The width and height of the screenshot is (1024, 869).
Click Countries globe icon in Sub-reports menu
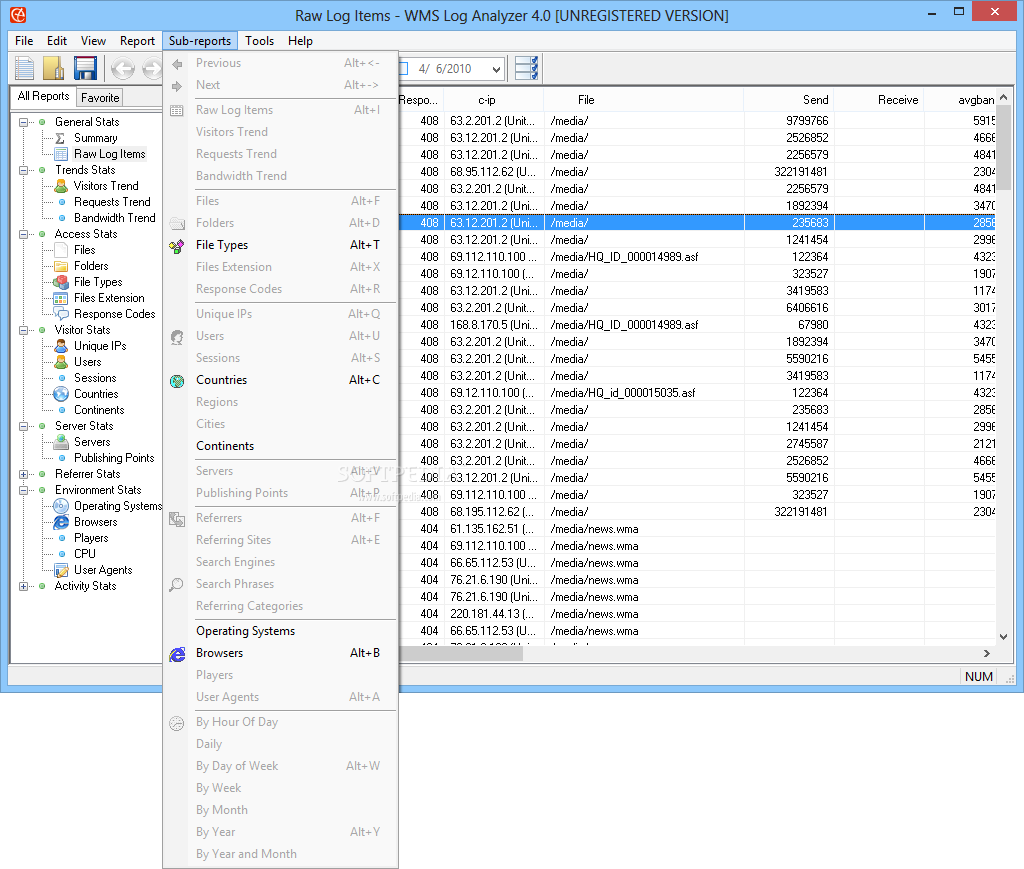pyautogui.click(x=177, y=381)
